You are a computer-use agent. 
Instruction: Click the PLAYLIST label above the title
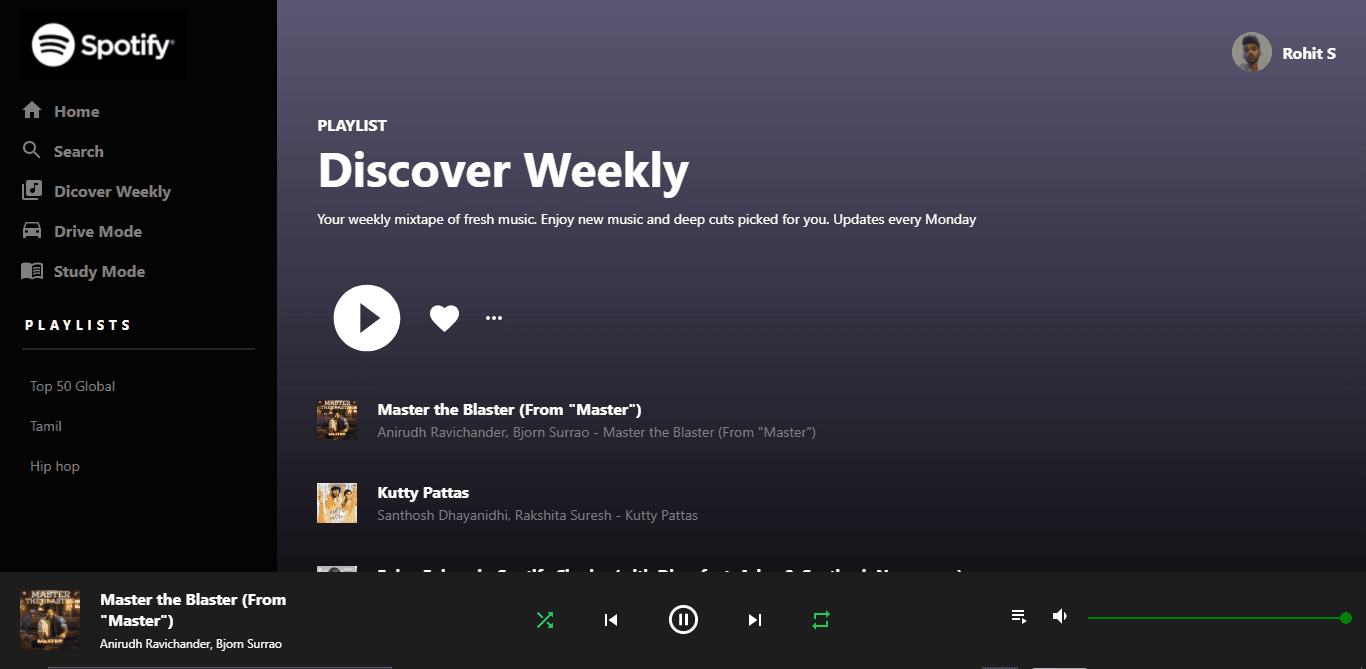[352, 125]
